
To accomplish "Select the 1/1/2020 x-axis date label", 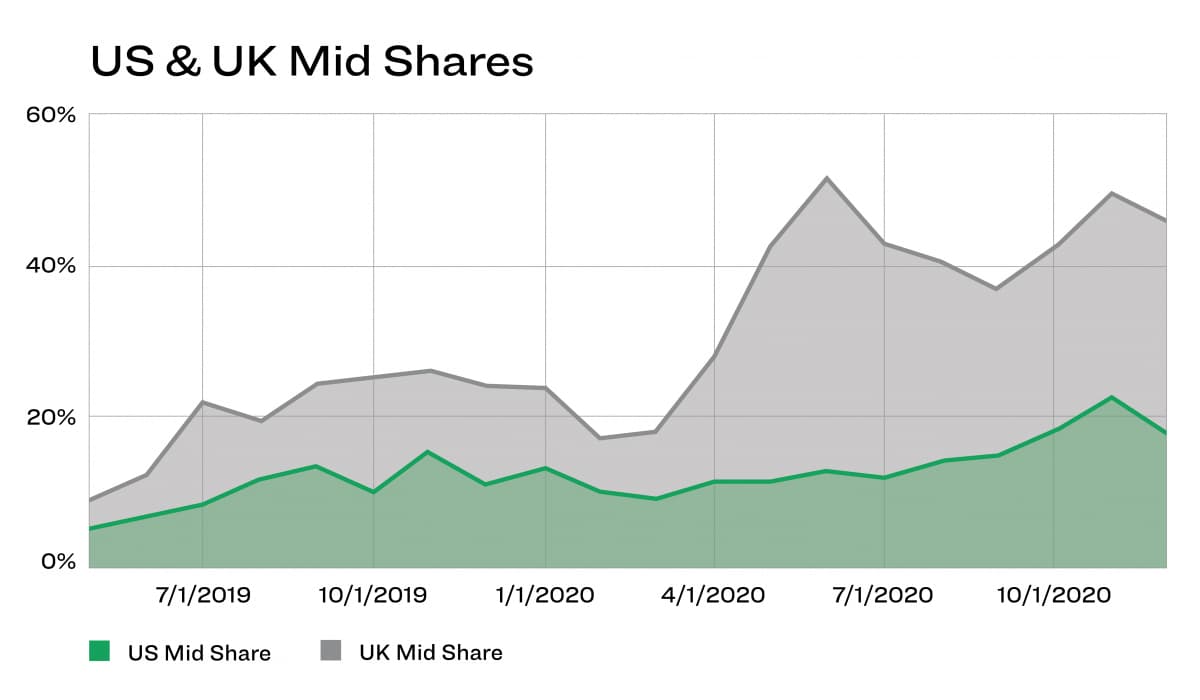I will click(x=545, y=596).
